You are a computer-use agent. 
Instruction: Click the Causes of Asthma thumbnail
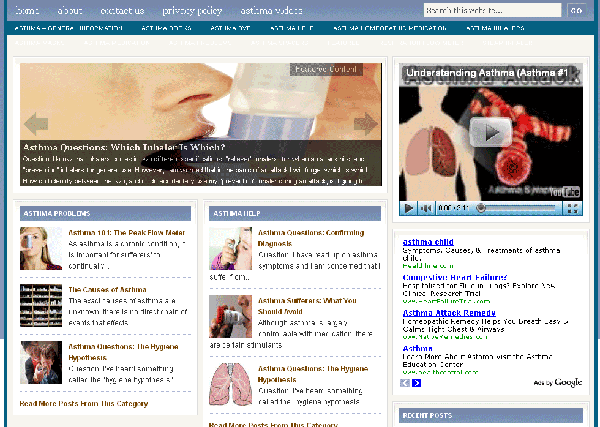[41, 305]
